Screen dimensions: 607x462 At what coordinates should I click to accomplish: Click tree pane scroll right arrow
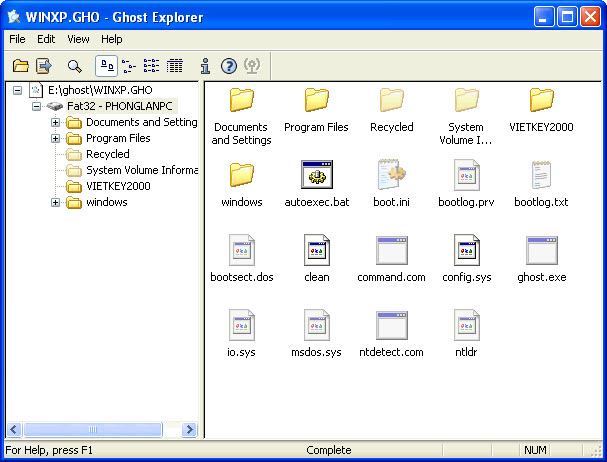click(x=189, y=429)
